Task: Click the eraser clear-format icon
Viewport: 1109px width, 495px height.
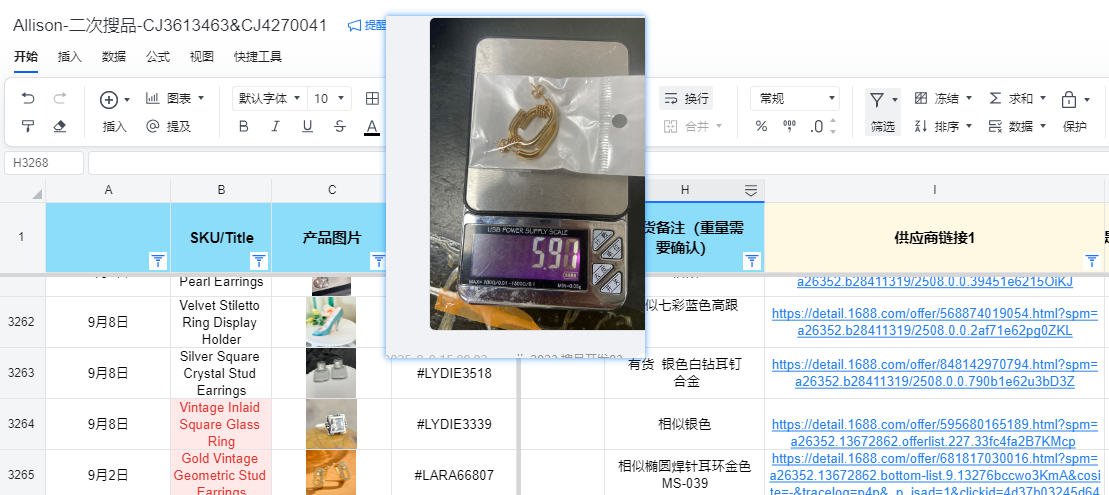Action: point(59,126)
